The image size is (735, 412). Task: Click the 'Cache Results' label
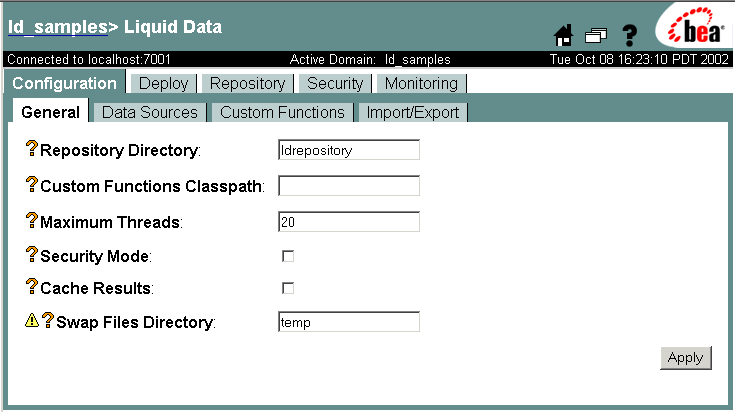point(97,288)
